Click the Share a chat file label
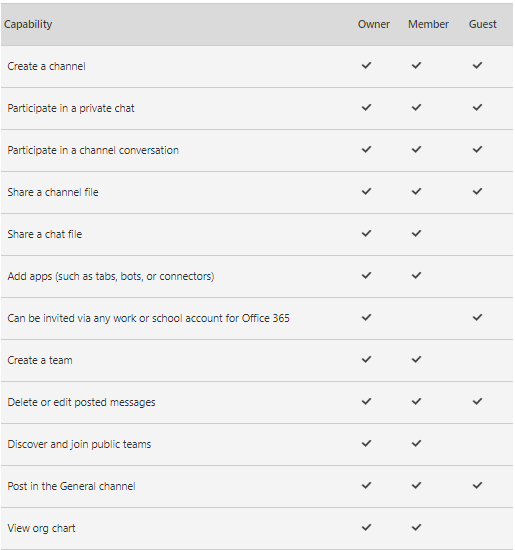Viewport: 515px width, 550px height. [45, 234]
